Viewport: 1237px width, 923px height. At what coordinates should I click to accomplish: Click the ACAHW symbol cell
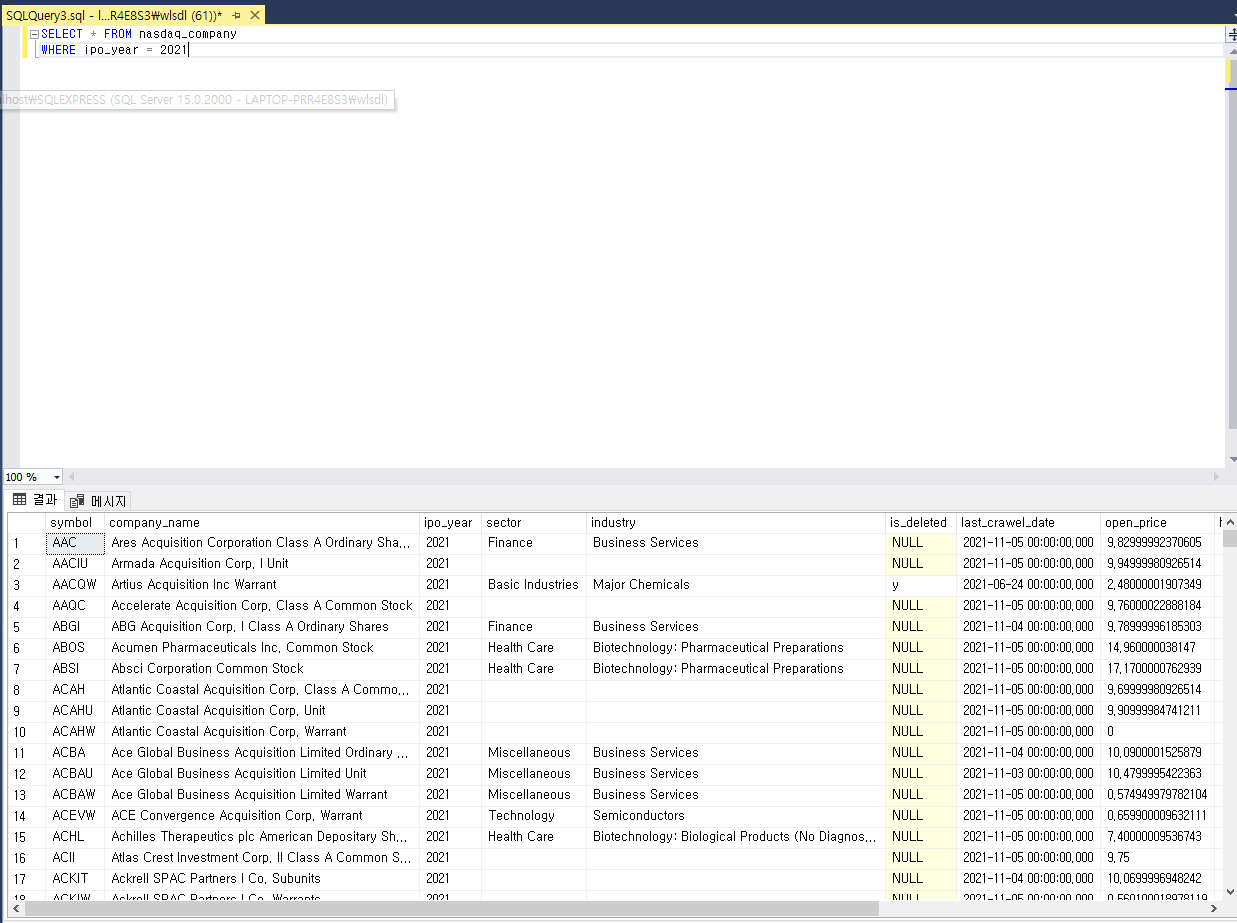point(75,732)
